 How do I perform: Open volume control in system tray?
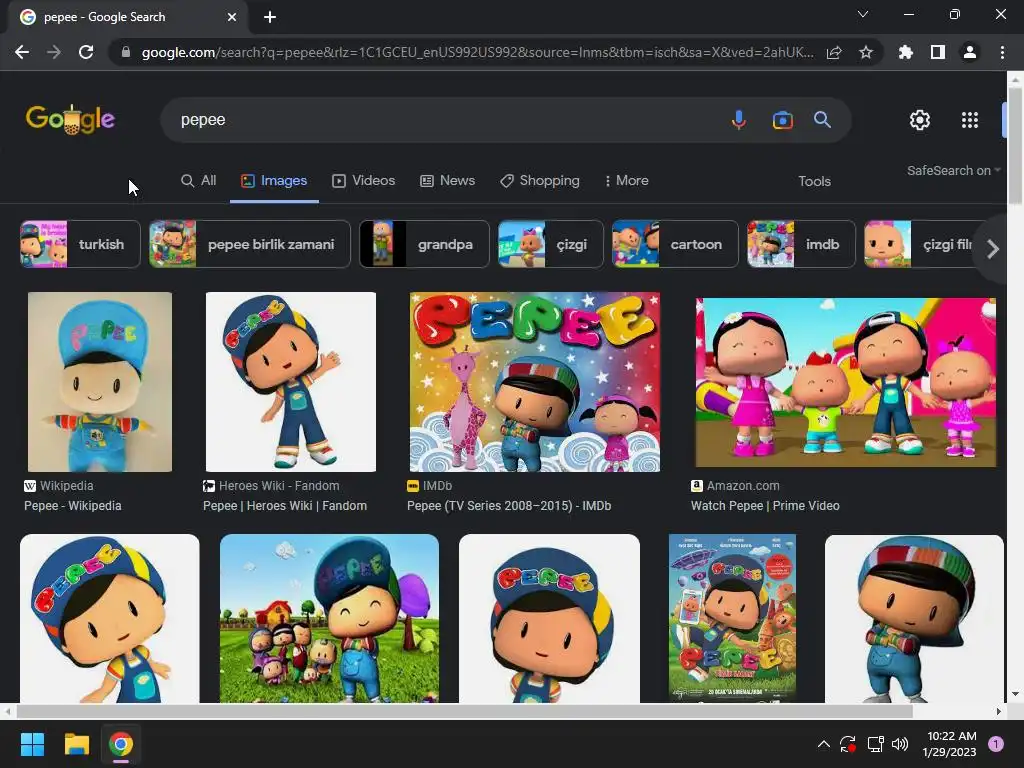[900, 744]
